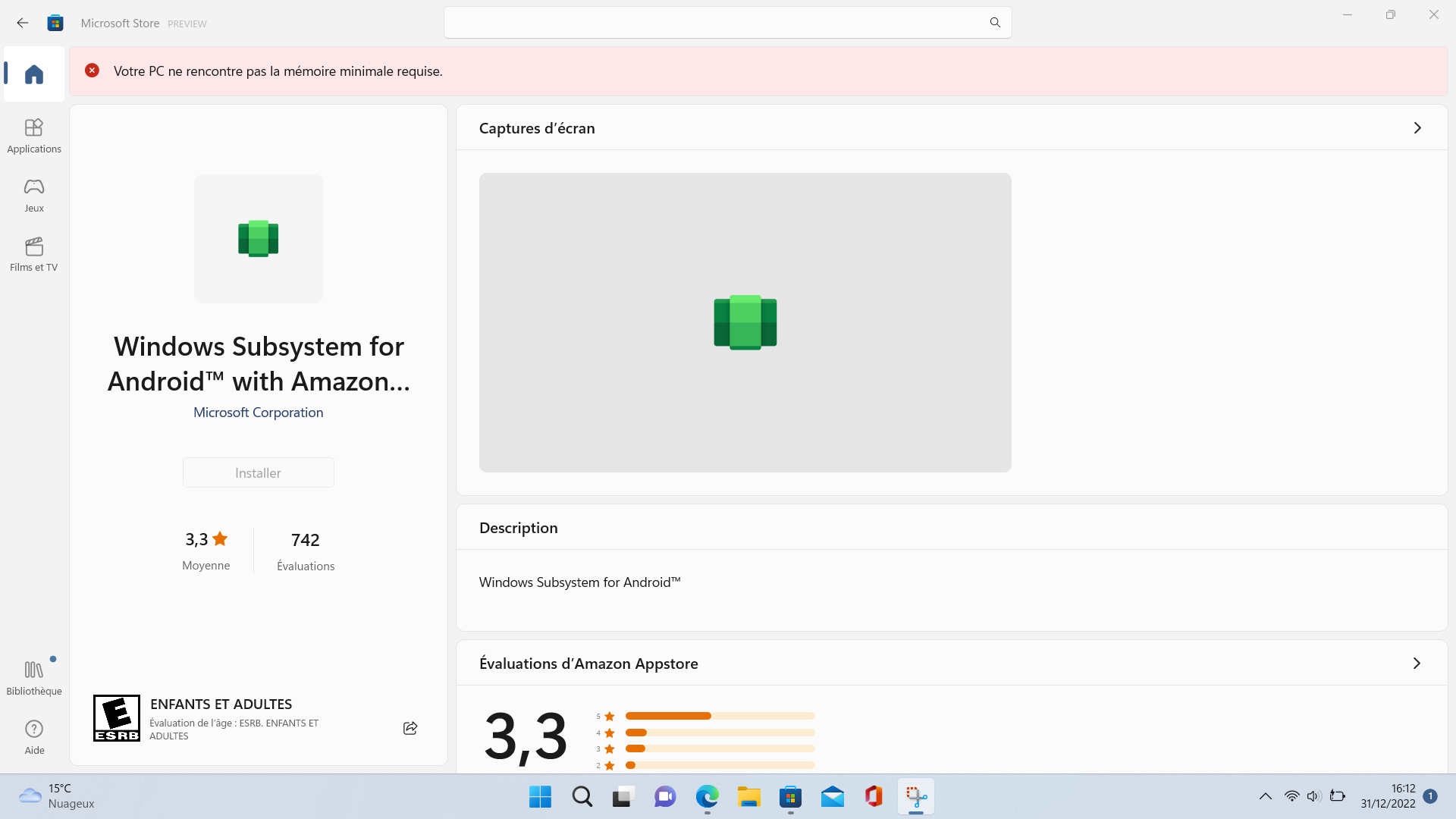The width and height of the screenshot is (1456, 819).
Task: Click the 5-star rating bar
Action: 720,716
